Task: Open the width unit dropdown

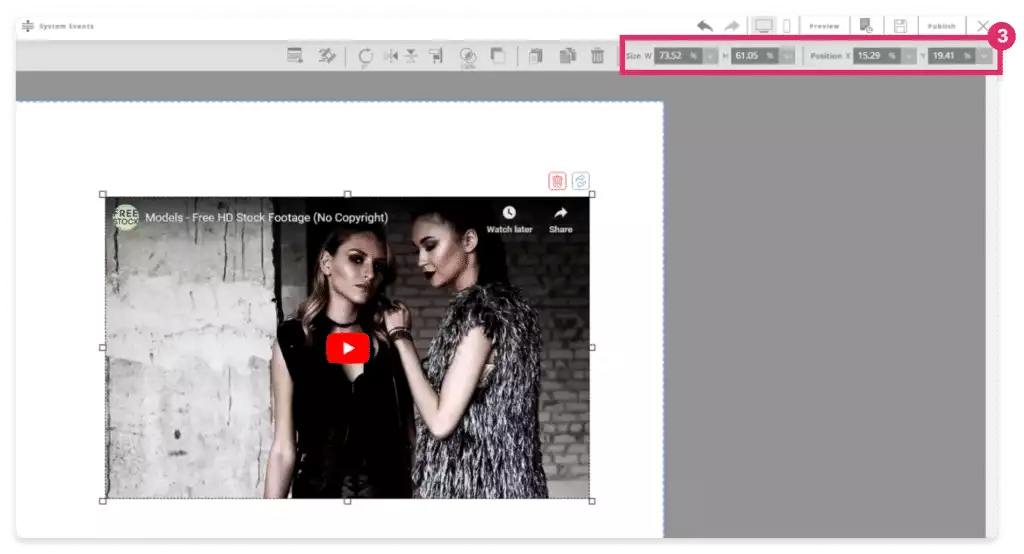Action: 710,56
